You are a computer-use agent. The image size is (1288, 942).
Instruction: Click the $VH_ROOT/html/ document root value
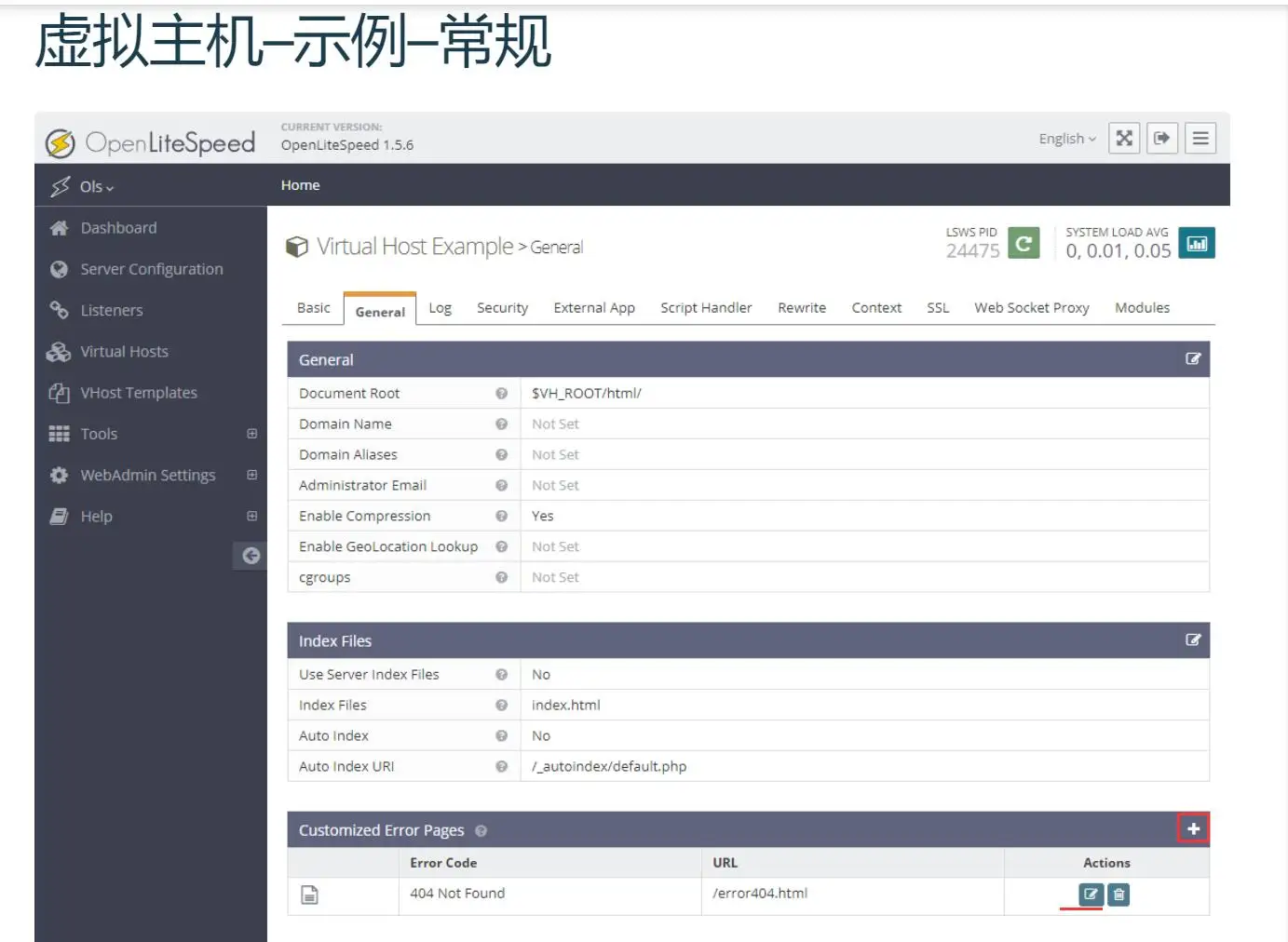pos(586,394)
